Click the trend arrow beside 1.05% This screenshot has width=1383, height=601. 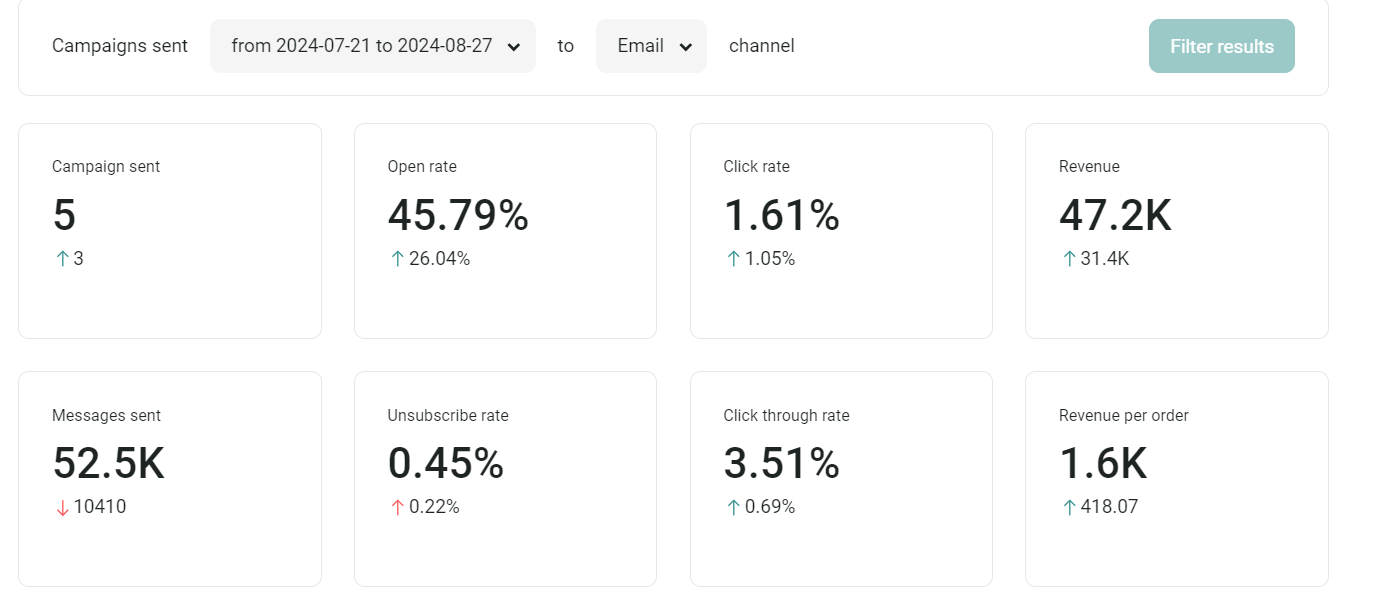pyautogui.click(x=733, y=259)
